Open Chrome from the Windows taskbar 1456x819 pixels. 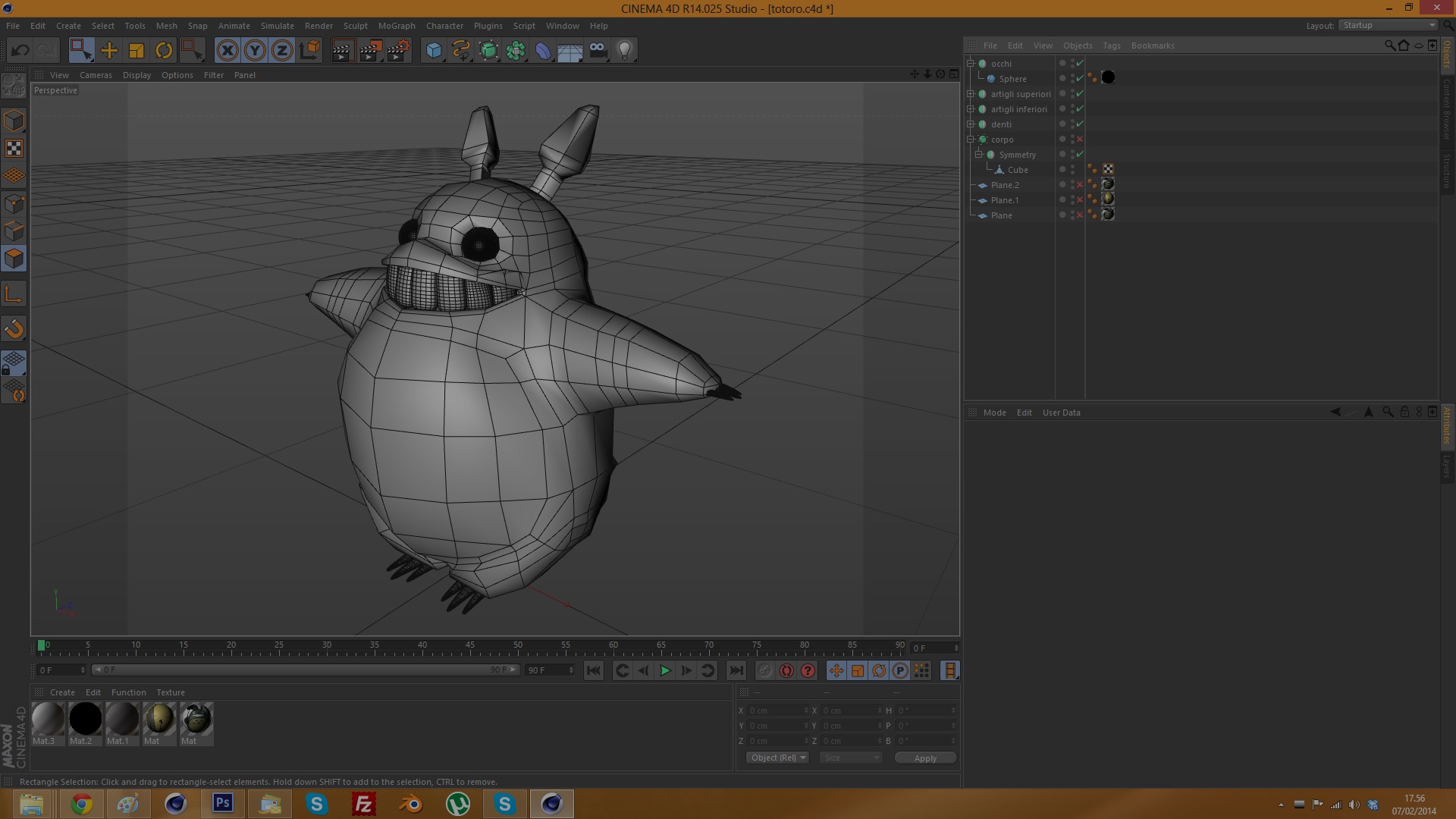point(81,804)
